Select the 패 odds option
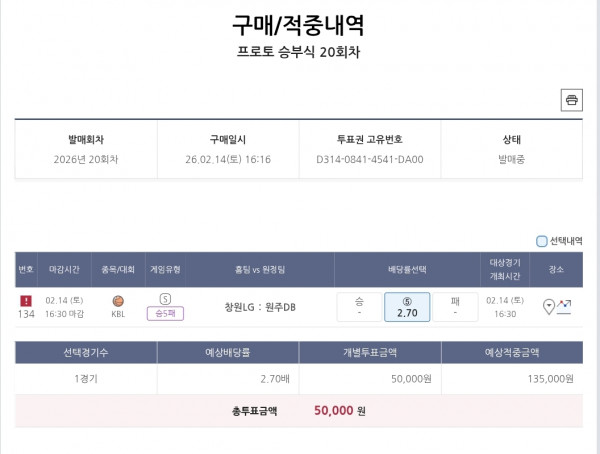Viewport: 600px width, 454px height. 455,306
